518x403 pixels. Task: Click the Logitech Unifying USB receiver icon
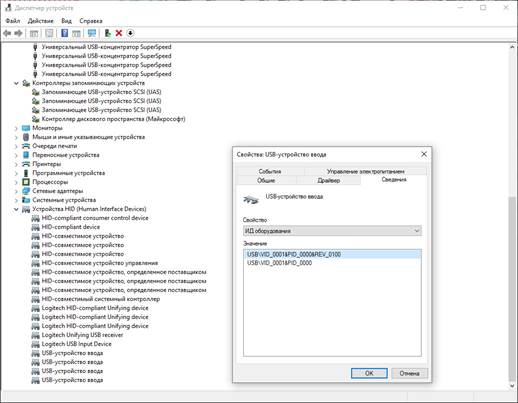[35, 335]
